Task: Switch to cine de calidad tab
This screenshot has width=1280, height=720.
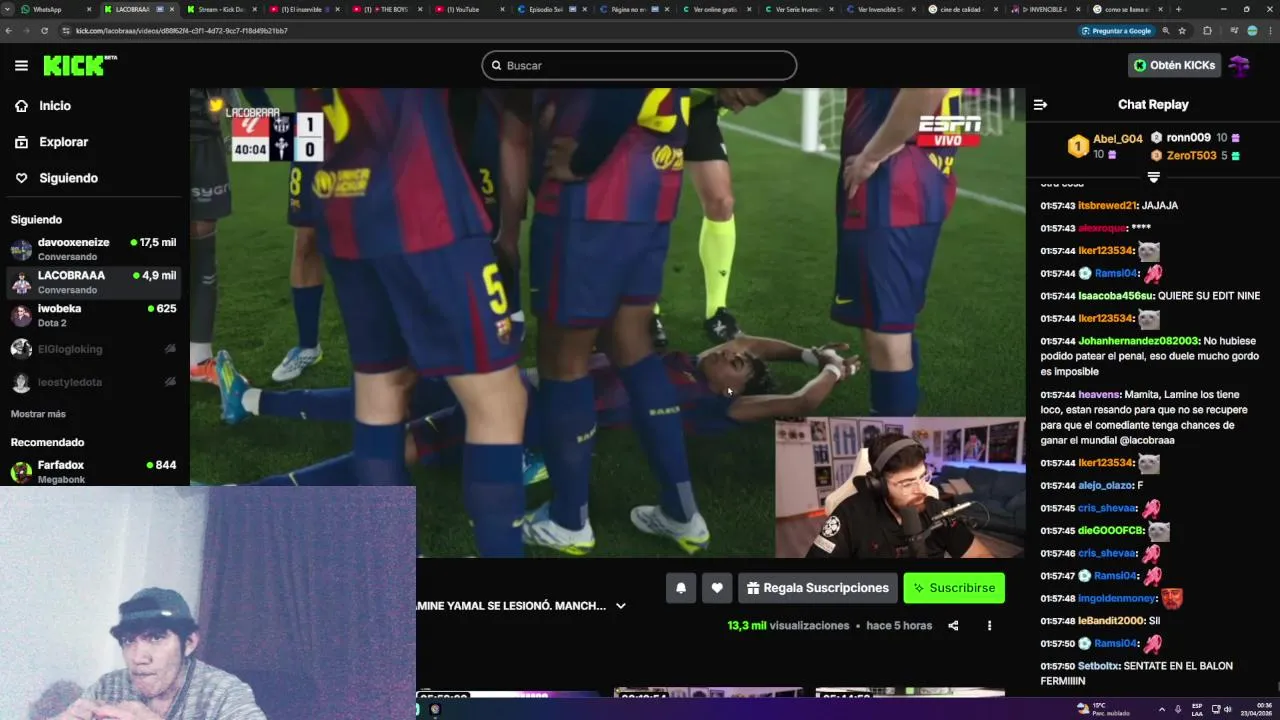Action: coord(961,9)
